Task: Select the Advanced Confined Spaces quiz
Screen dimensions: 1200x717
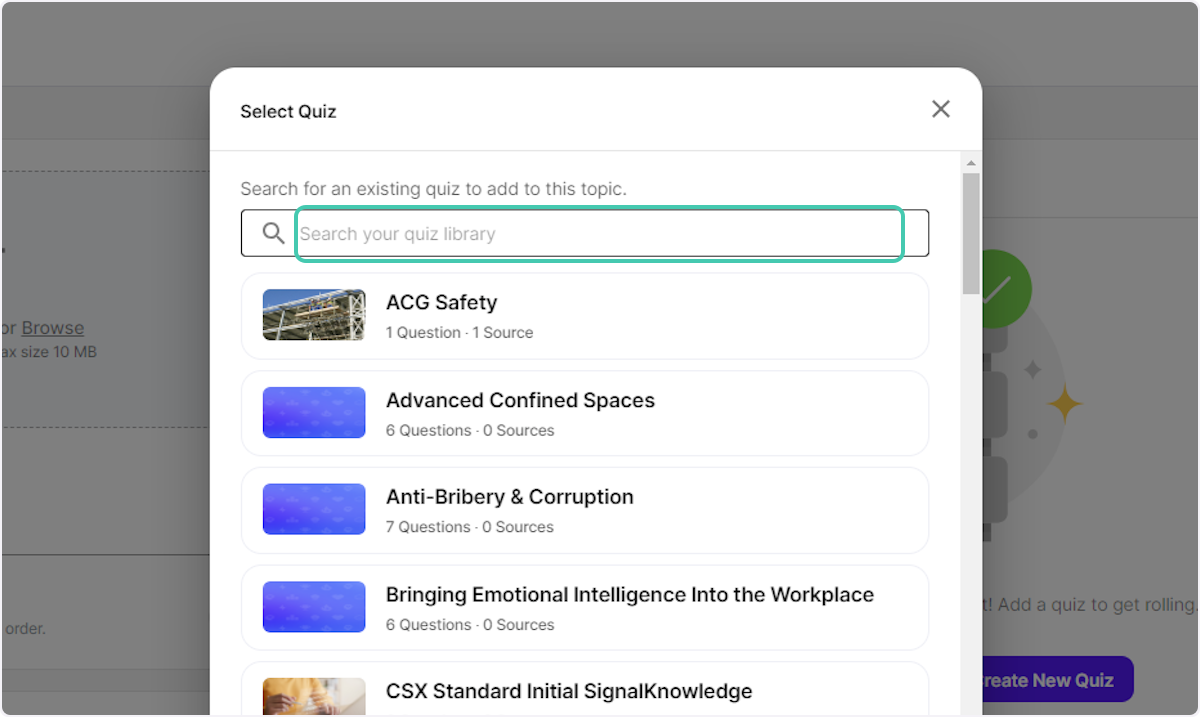Action: (x=584, y=413)
